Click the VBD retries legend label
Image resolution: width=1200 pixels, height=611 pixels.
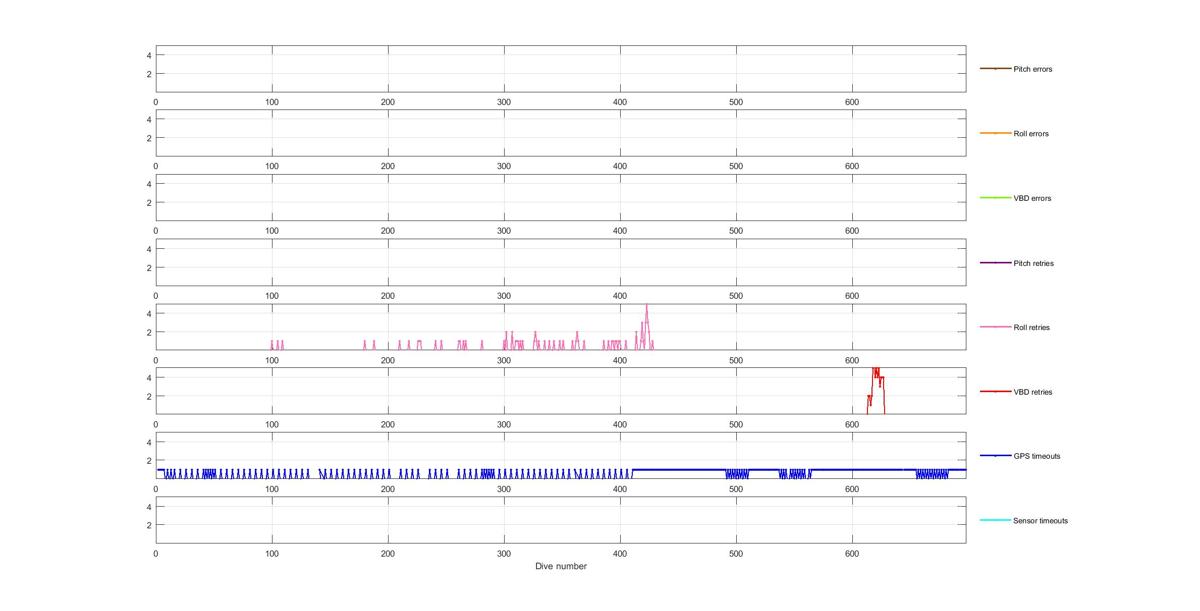pyautogui.click(x=1033, y=392)
